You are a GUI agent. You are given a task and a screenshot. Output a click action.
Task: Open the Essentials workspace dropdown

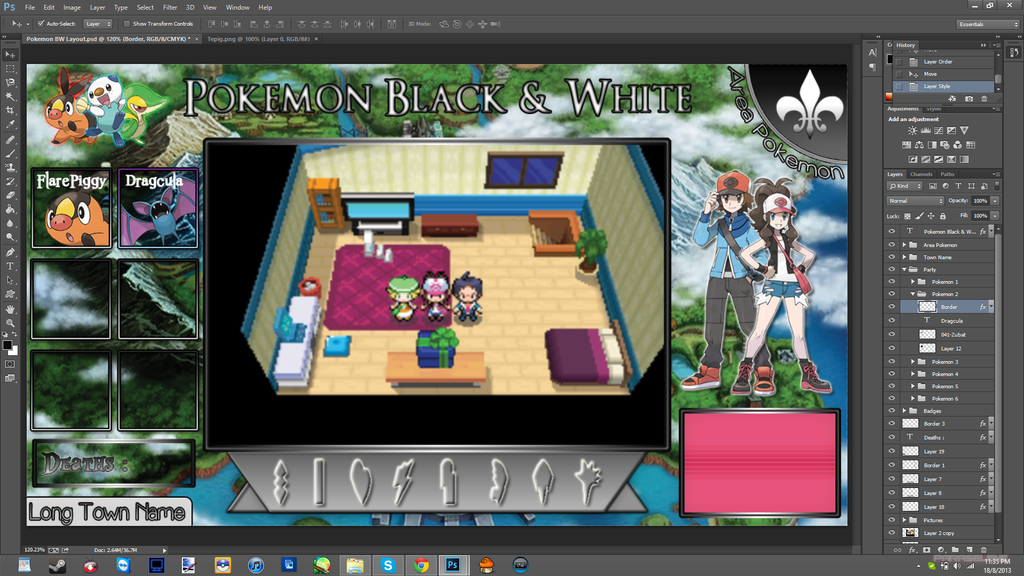pos(987,24)
